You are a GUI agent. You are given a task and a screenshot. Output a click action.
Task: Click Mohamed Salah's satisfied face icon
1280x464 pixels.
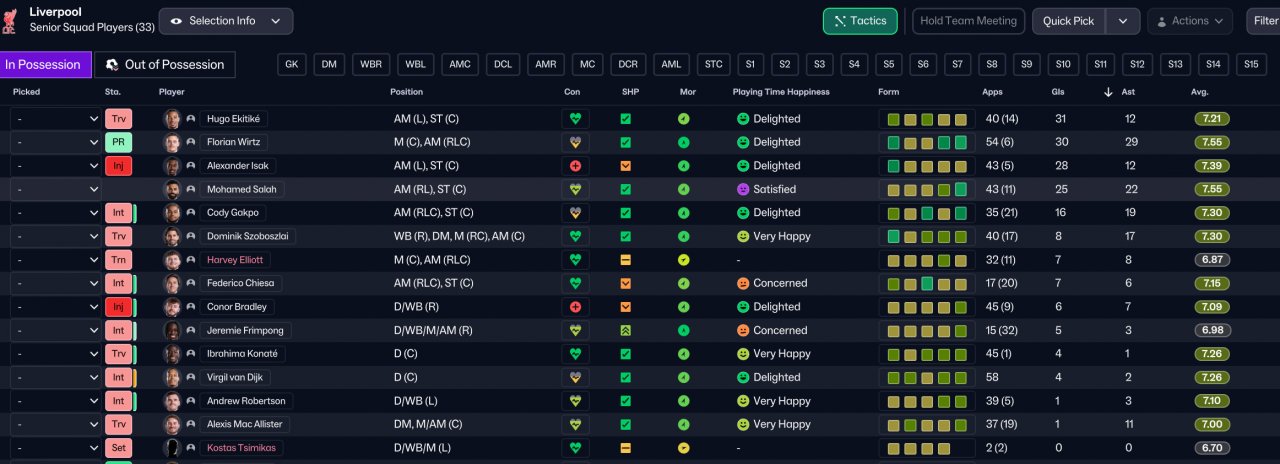pos(743,190)
